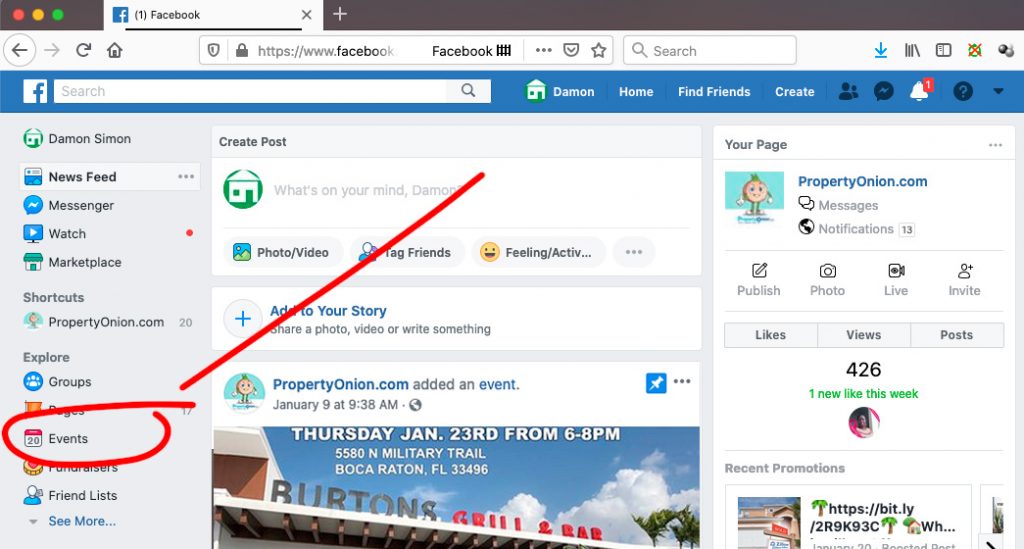Screen dimensions: 1024x549
Task: Bookmark this page with the star icon
Action: [599, 50]
